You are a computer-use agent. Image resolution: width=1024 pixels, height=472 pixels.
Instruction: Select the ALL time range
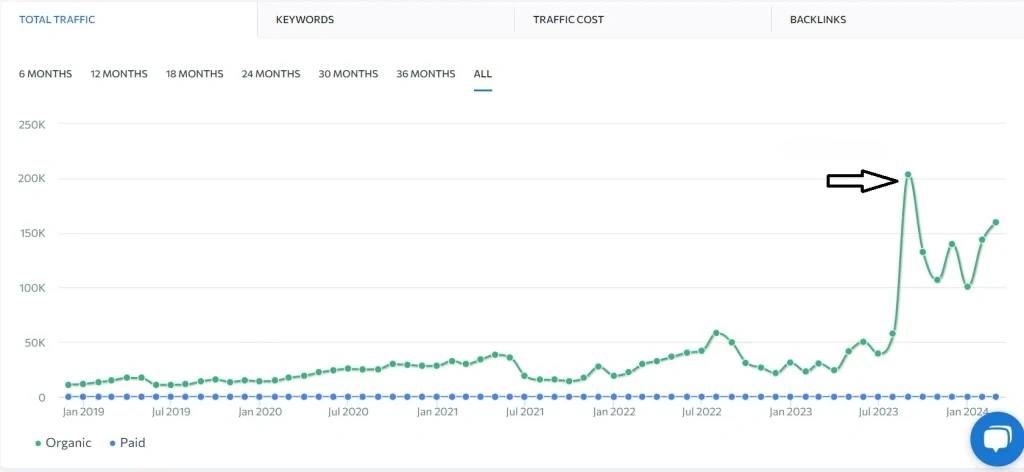coord(483,74)
